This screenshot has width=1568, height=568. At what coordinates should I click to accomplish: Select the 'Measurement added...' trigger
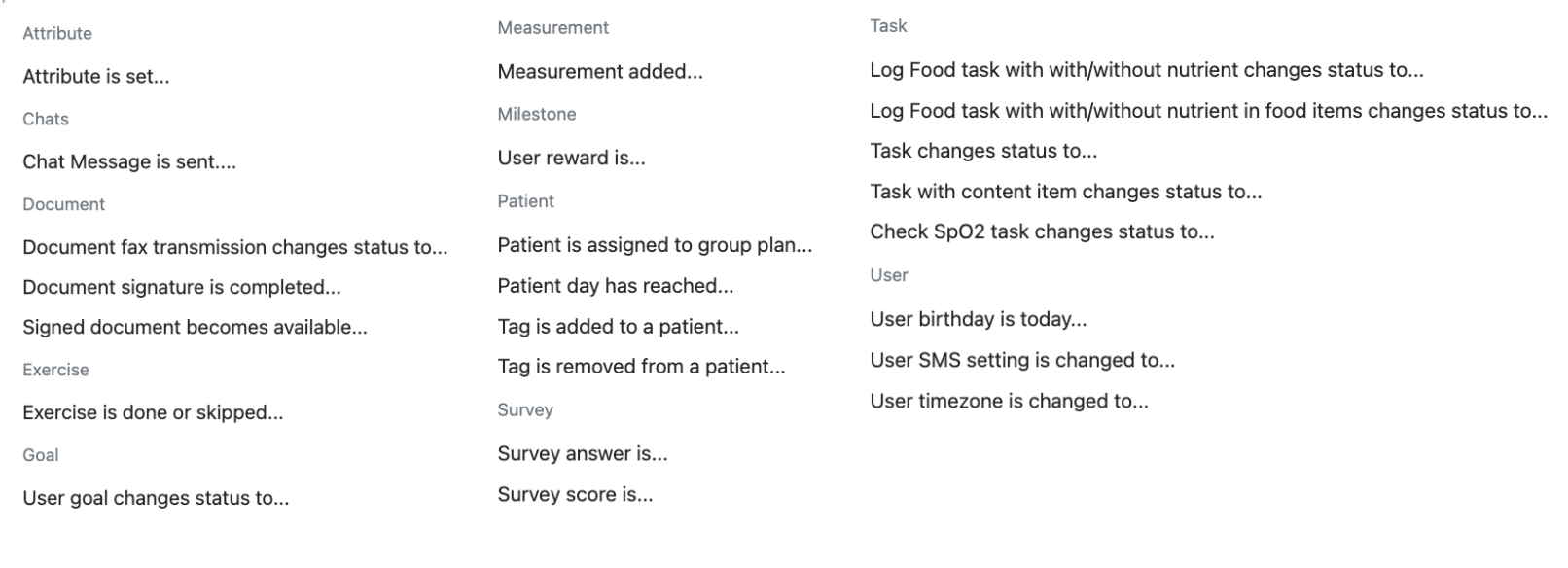click(600, 72)
